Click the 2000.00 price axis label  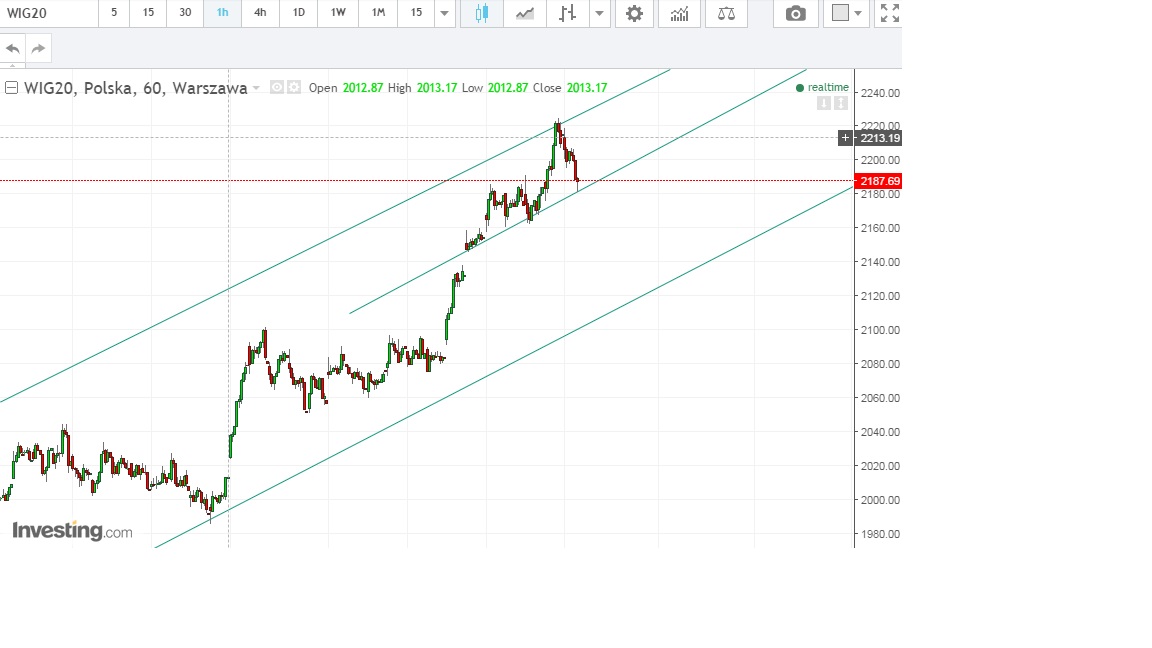click(x=880, y=500)
